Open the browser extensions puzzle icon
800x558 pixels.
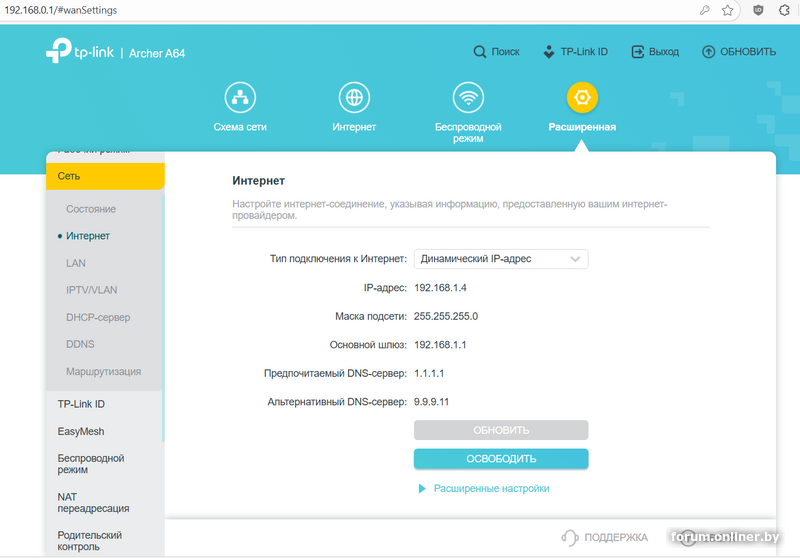coord(784,10)
